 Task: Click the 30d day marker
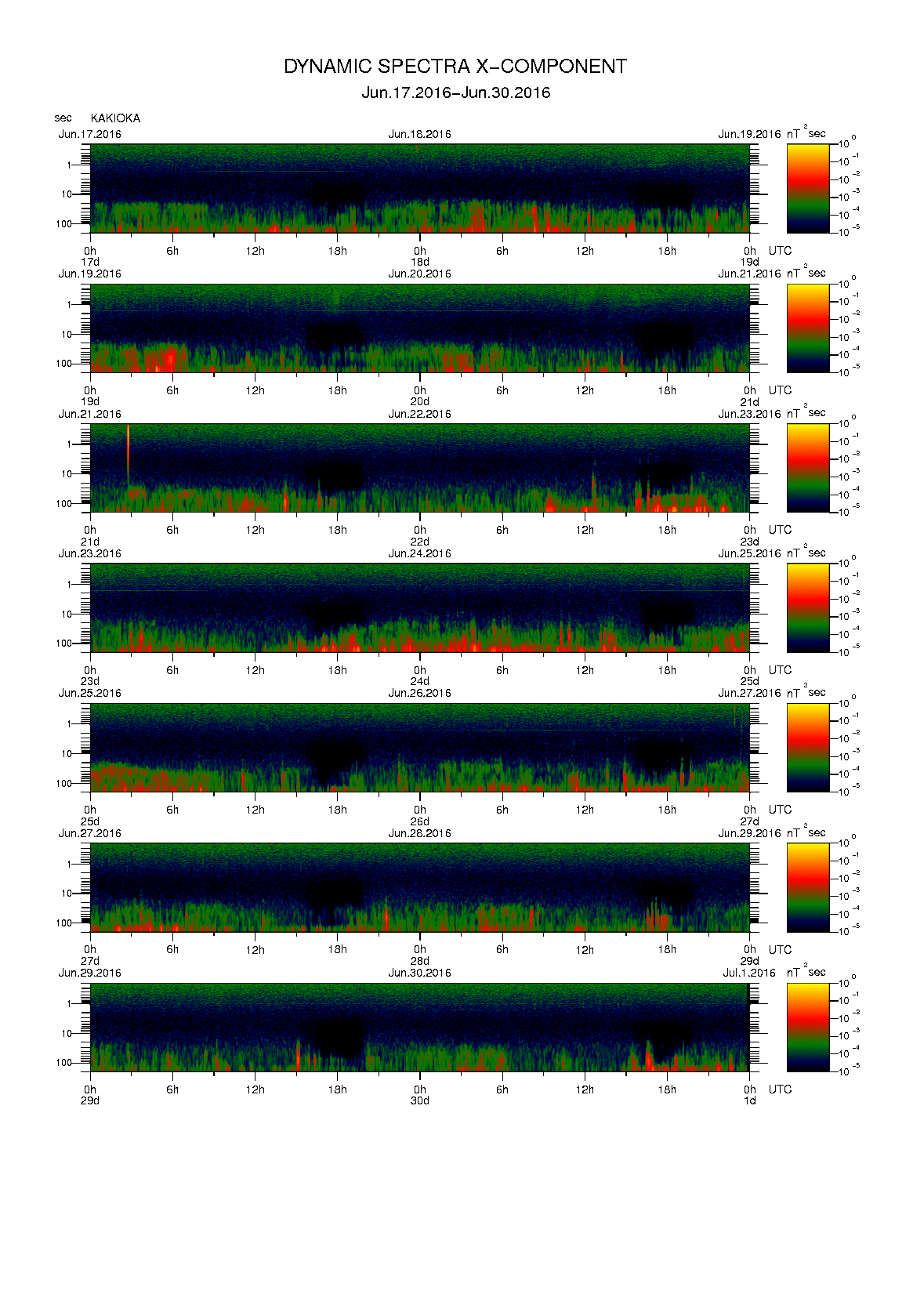420,1100
